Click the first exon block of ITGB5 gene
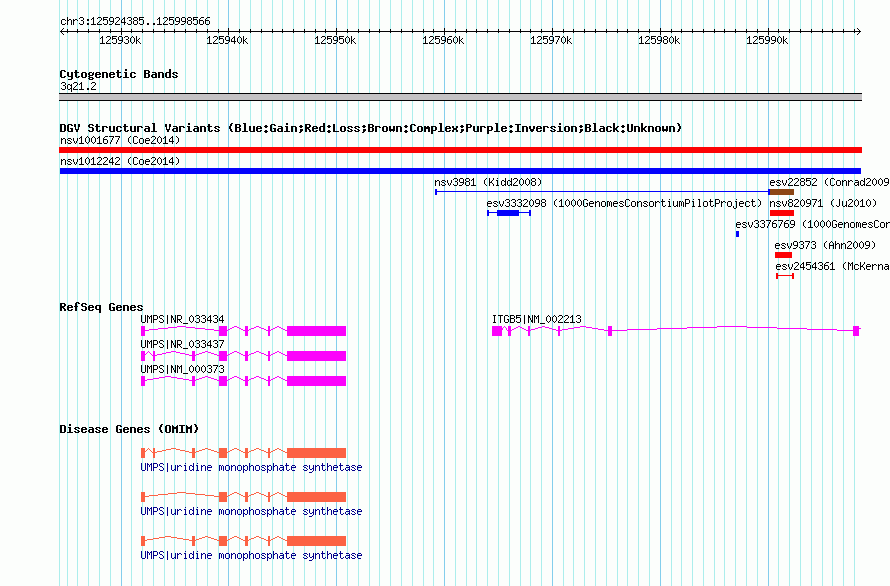Viewport: 890px width, 586px height. click(497, 331)
